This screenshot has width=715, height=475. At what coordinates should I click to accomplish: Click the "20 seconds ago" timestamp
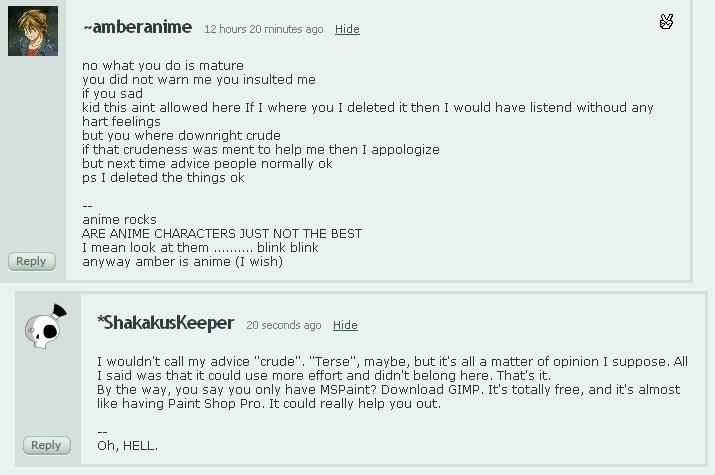(x=283, y=326)
